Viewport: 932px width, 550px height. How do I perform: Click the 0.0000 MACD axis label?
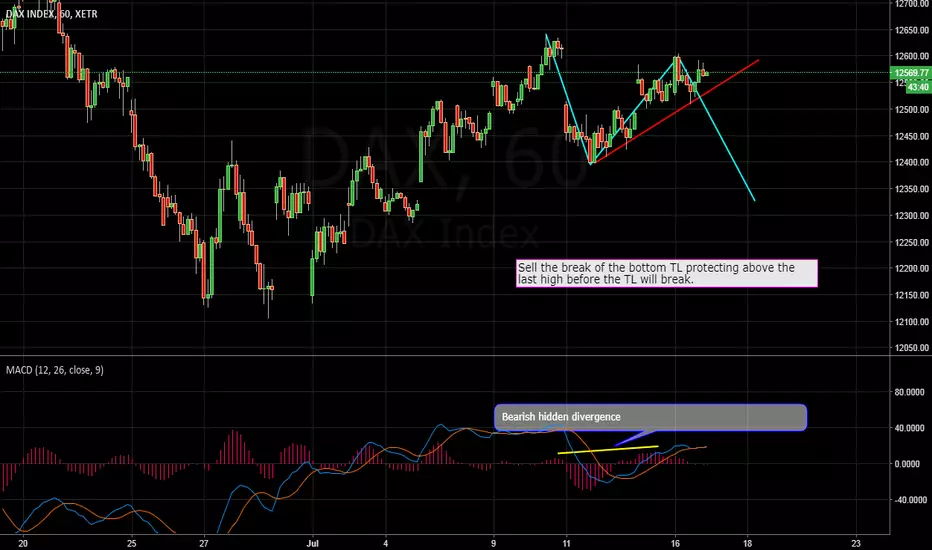909,464
